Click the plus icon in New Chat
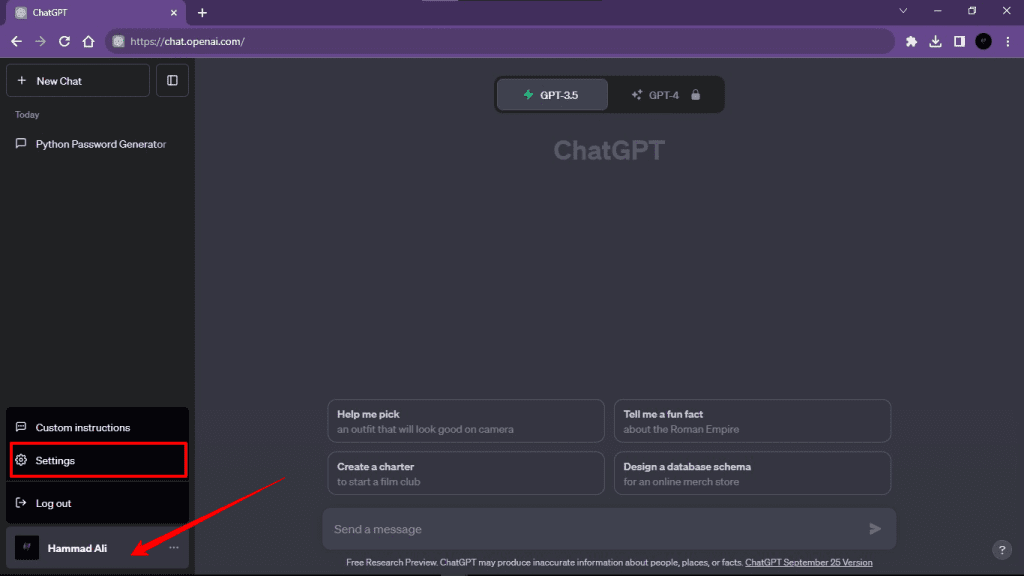The image size is (1024, 576). pyautogui.click(x=22, y=80)
